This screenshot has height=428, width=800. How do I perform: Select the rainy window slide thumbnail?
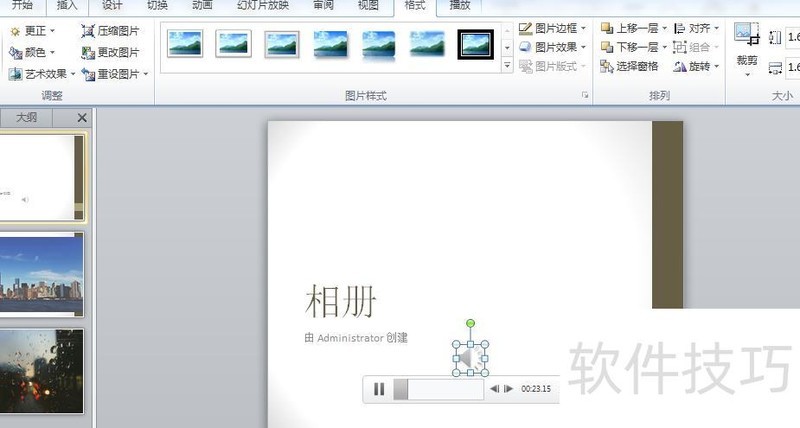pyautogui.click(x=41, y=371)
